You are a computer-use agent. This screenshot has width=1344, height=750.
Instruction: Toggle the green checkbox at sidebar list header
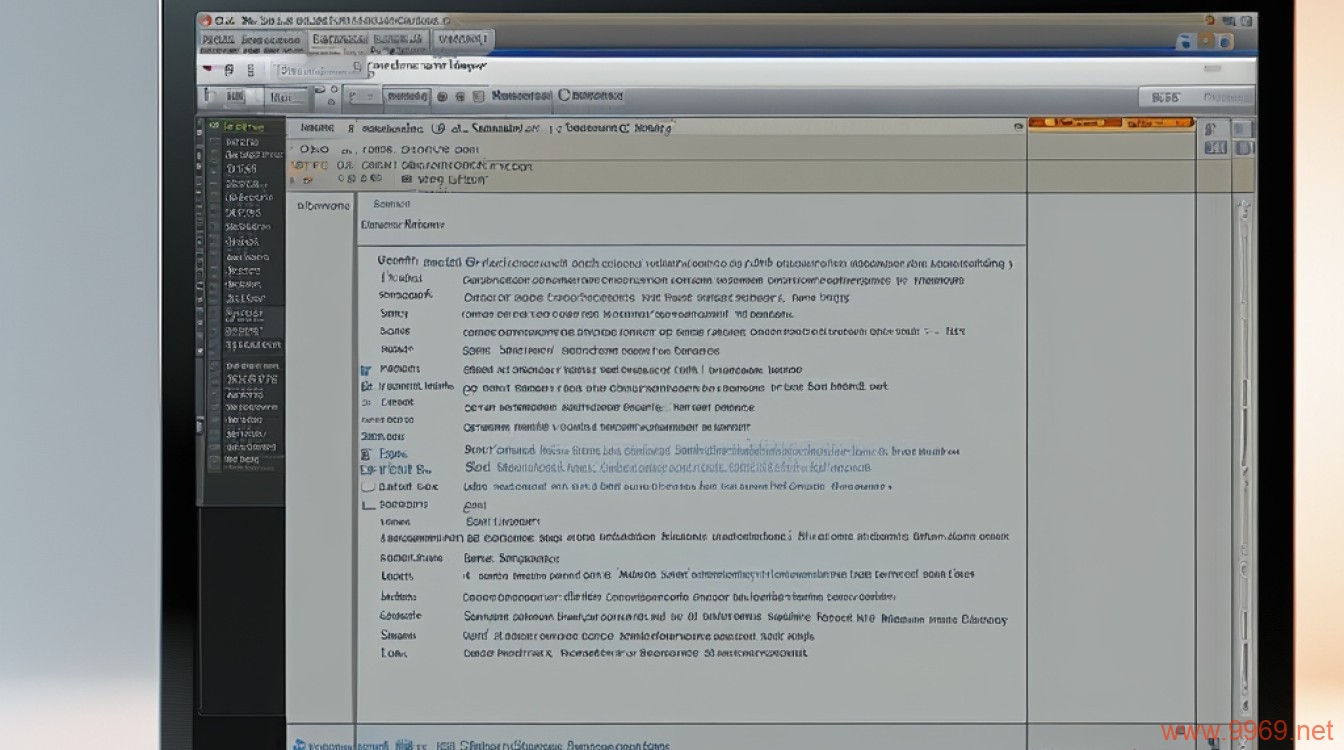click(x=213, y=127)
